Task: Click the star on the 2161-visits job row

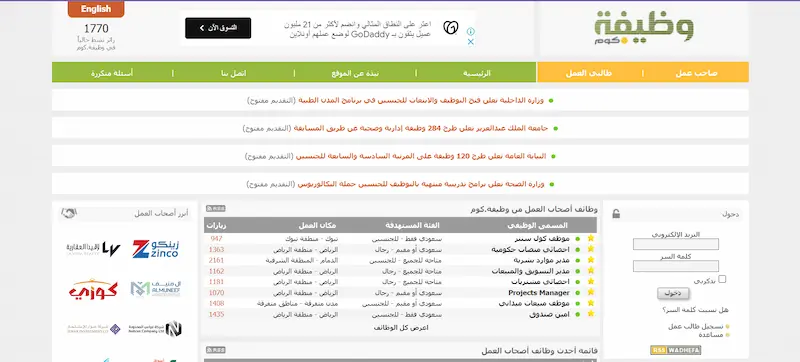Action: [591, 260]
